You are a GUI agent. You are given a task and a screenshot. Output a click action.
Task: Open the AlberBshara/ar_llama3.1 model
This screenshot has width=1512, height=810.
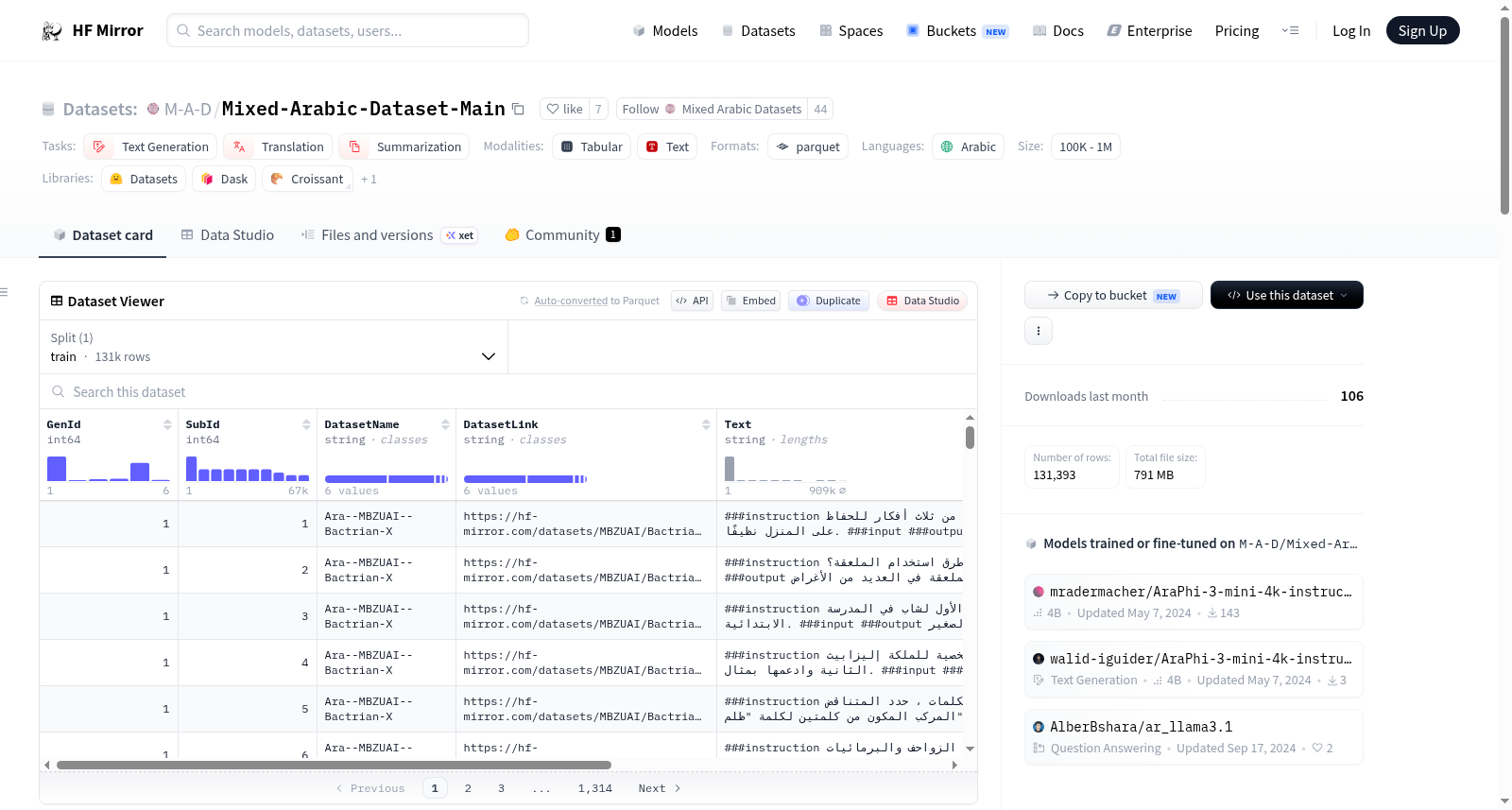pos(1194,737)
